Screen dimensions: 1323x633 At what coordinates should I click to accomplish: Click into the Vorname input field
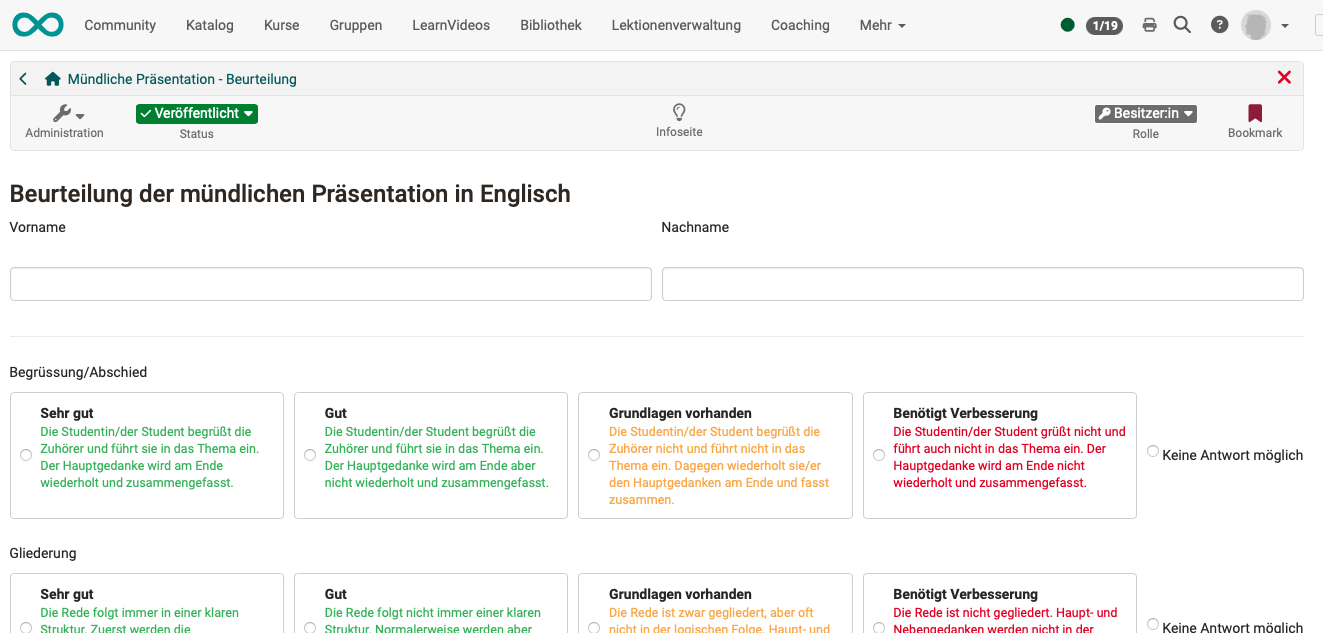tap(330, 284)
